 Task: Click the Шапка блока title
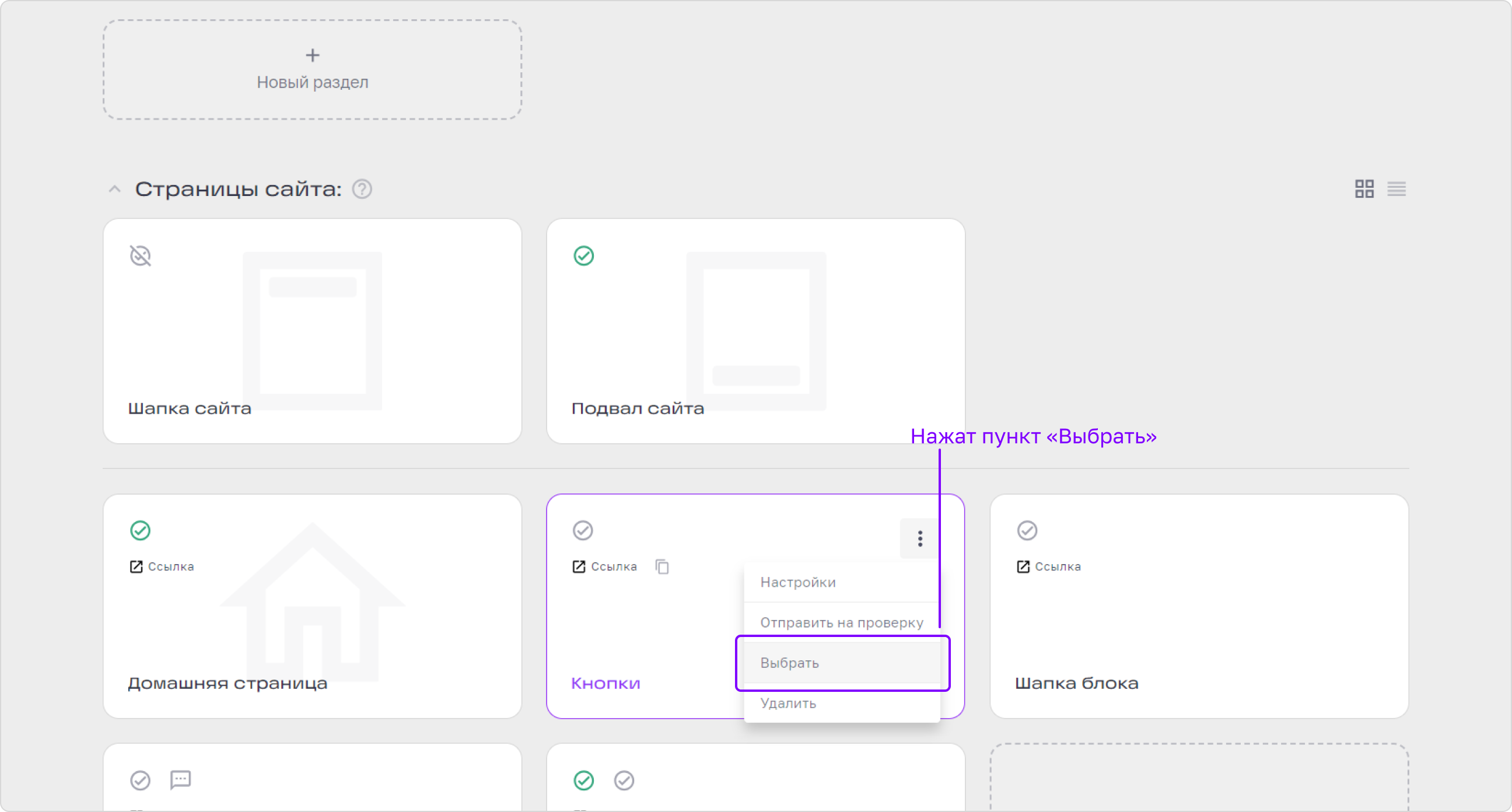pos(1076,683)
